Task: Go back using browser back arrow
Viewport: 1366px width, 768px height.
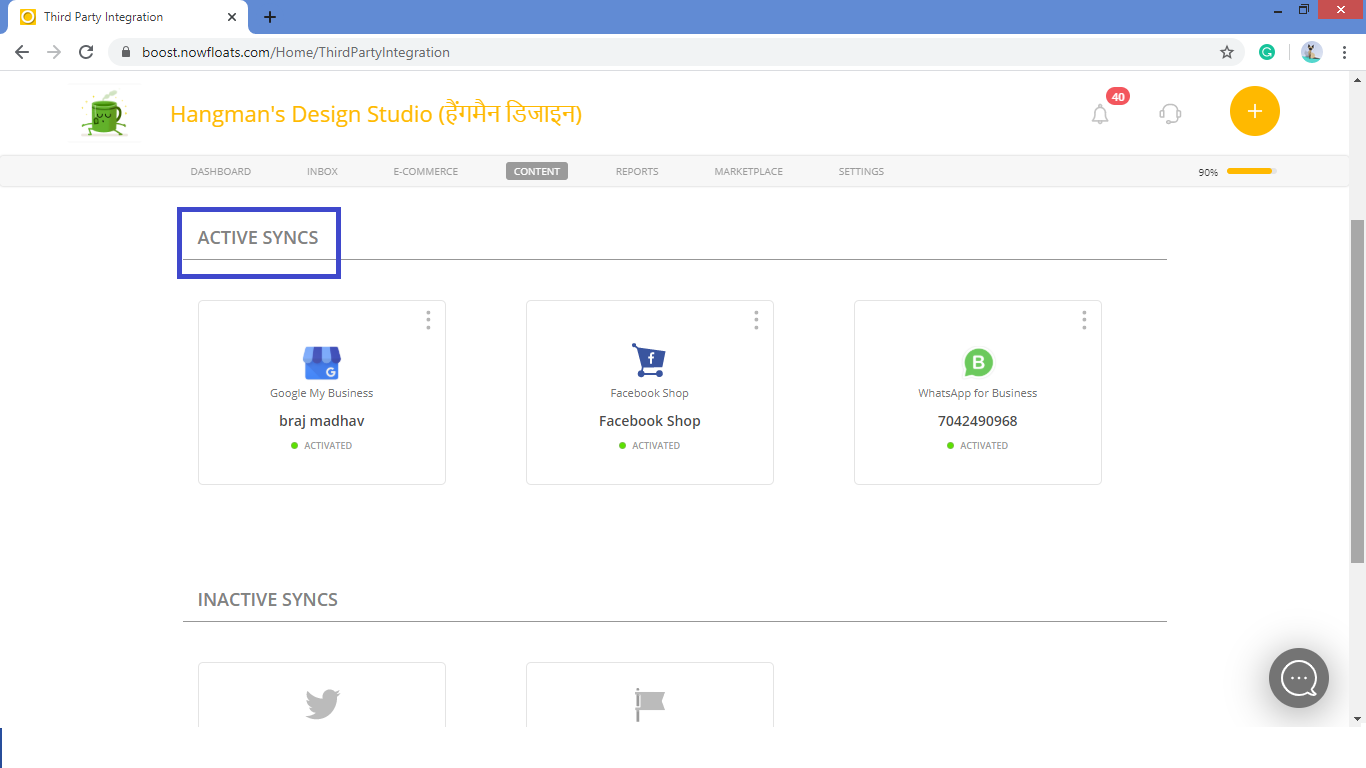Action: tap(22, 52)
